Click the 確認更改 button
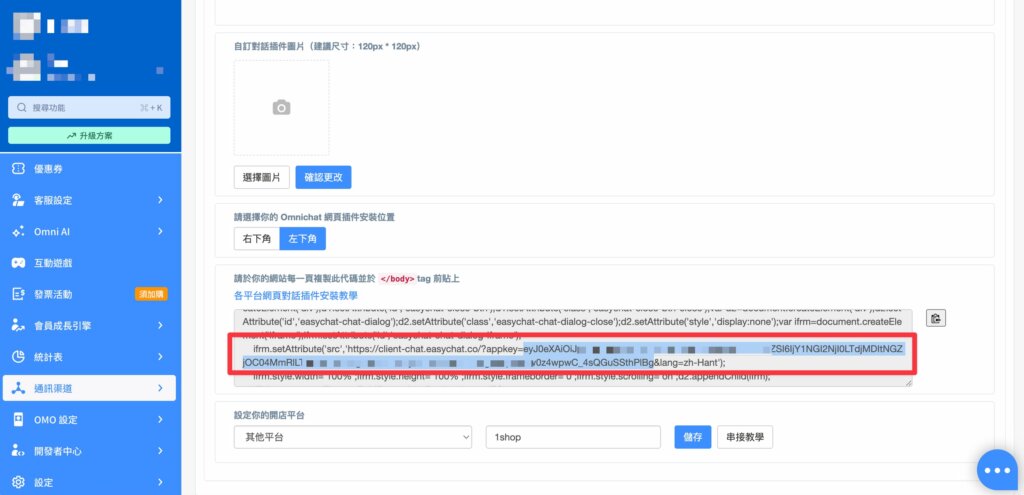The image size is (1024, 495). point(323,177)
